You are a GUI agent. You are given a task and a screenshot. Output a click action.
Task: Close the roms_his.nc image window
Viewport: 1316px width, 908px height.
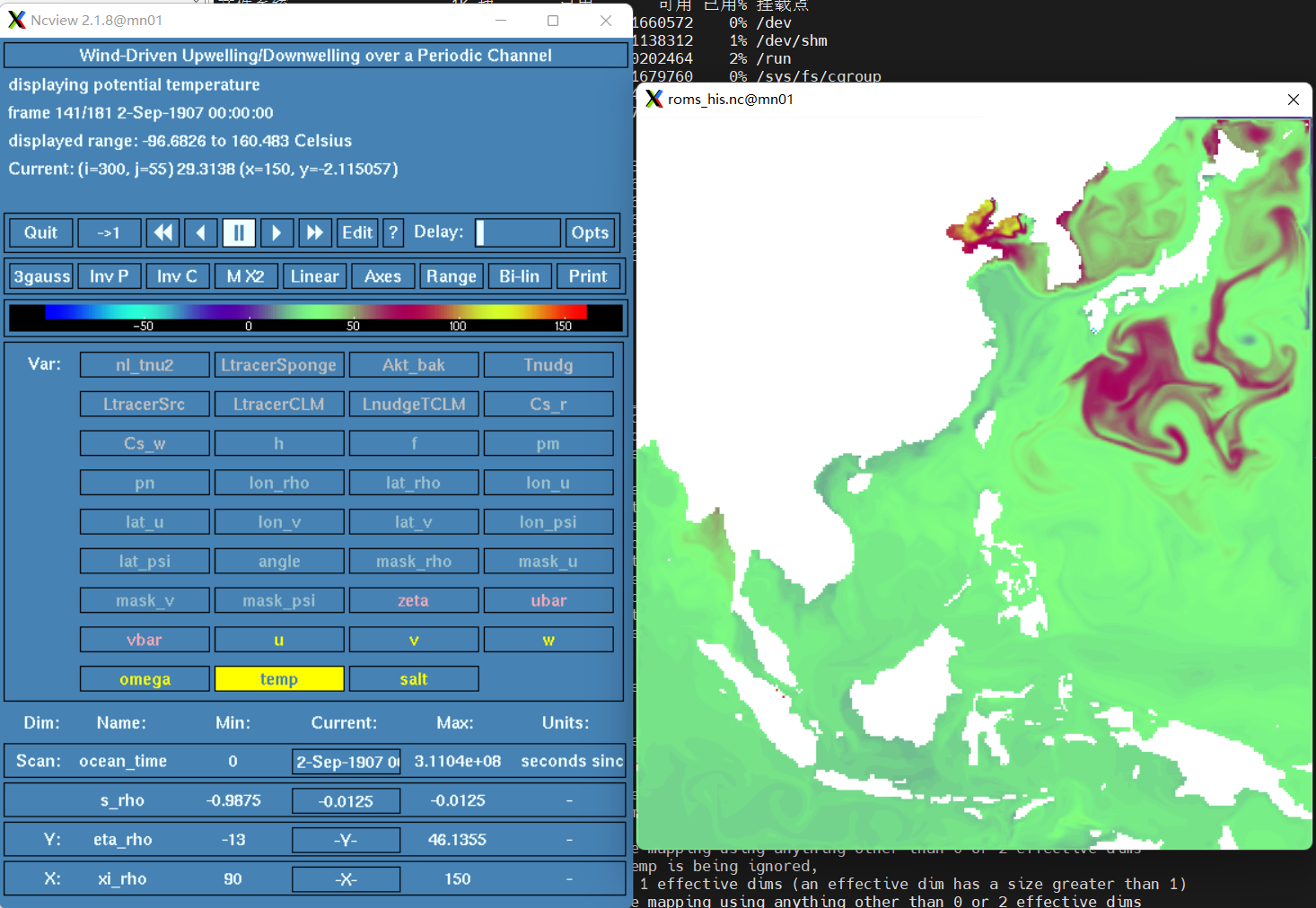coord(1293,100)
